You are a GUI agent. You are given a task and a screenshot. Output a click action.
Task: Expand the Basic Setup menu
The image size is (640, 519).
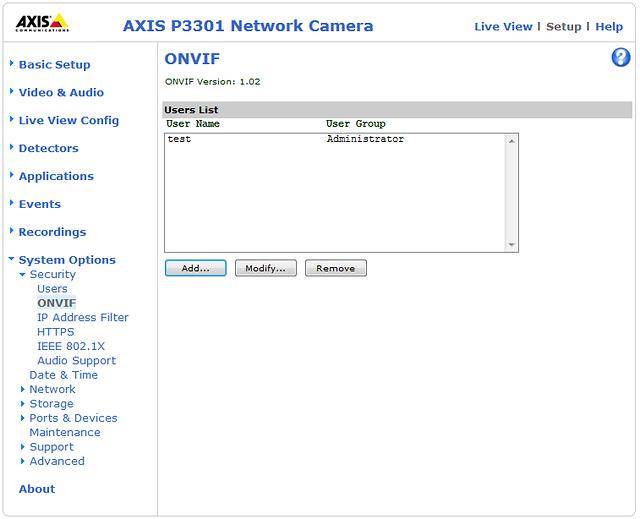[54, 65]
